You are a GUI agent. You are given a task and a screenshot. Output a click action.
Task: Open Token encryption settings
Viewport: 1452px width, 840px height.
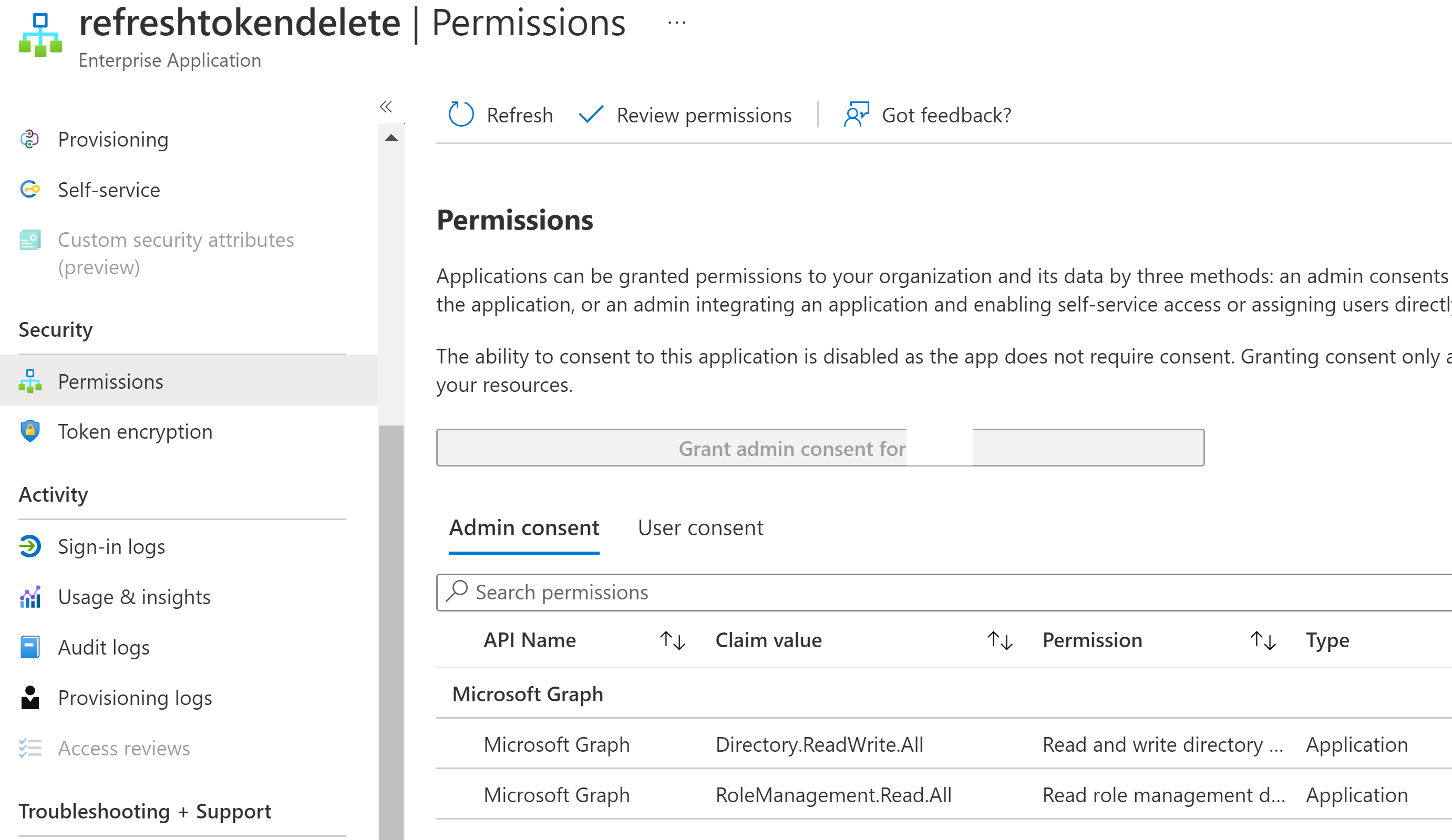[136, 431]
